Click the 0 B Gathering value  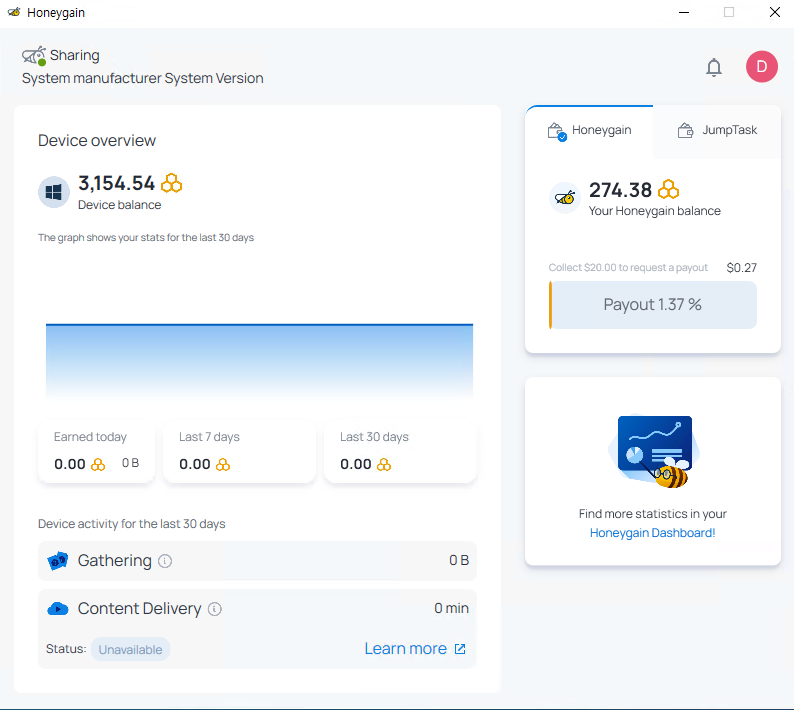pos(459,560)
